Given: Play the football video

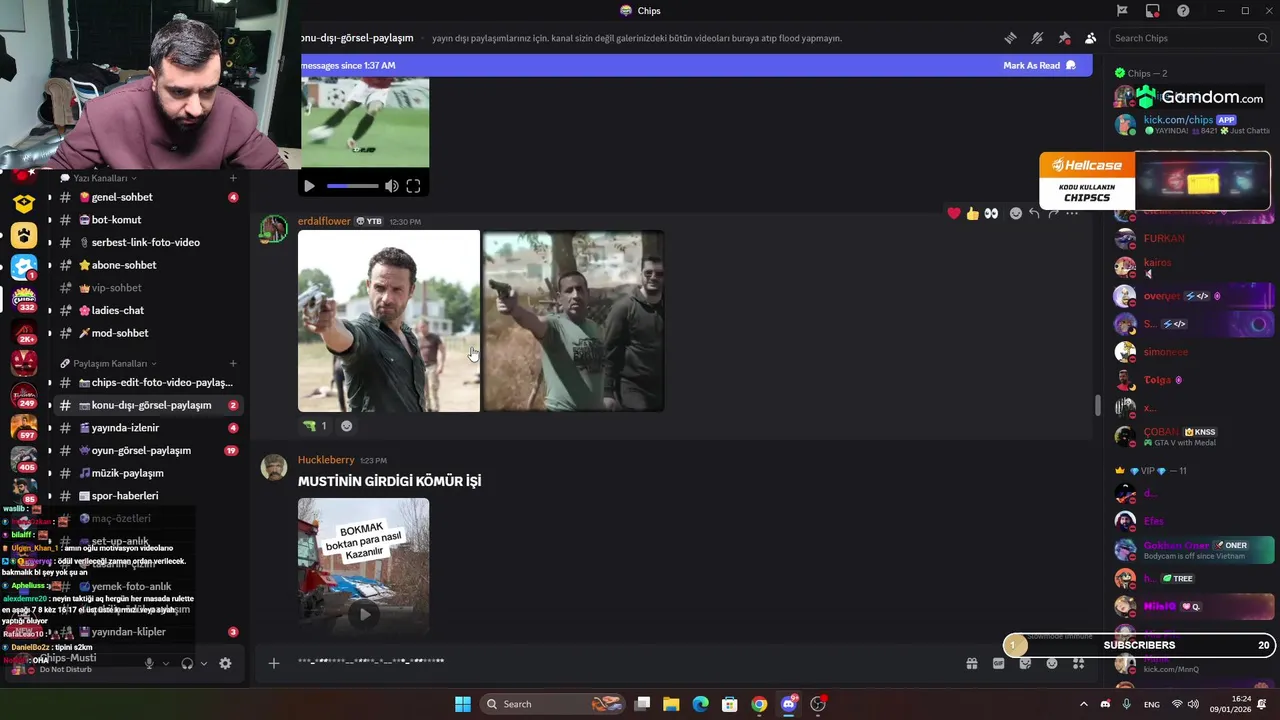Looking at the screenshot, I should 309,186.
